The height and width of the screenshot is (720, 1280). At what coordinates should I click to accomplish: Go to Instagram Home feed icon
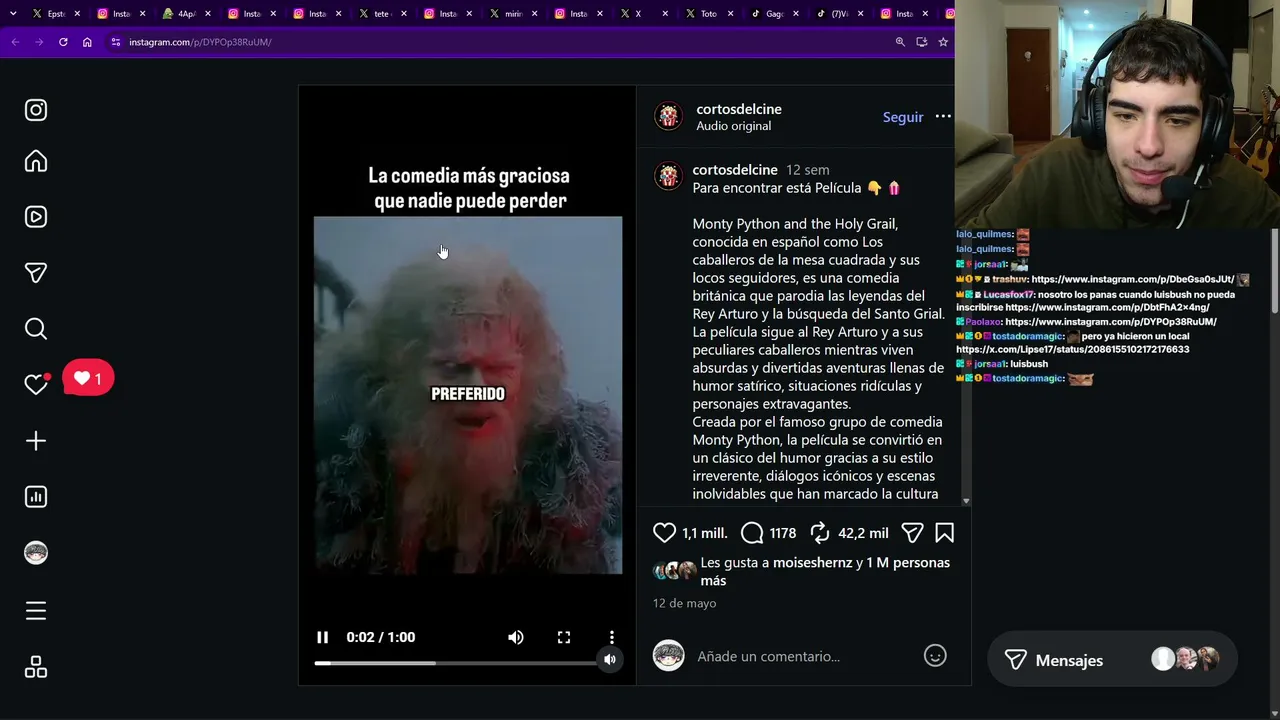point(36,162)
